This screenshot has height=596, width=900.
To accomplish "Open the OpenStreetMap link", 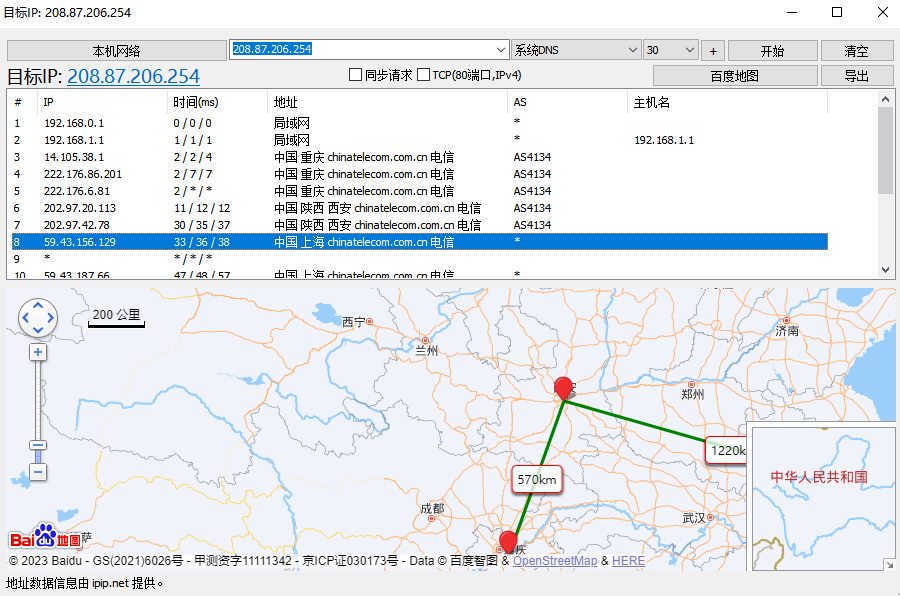I will click(x=555, y=560).
